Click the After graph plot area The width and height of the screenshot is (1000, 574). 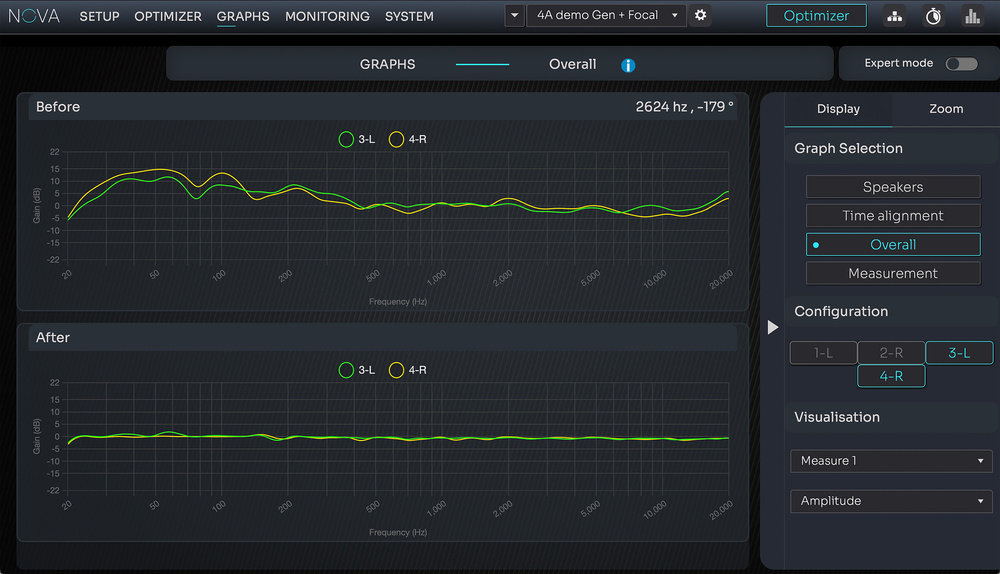[398, 437]
